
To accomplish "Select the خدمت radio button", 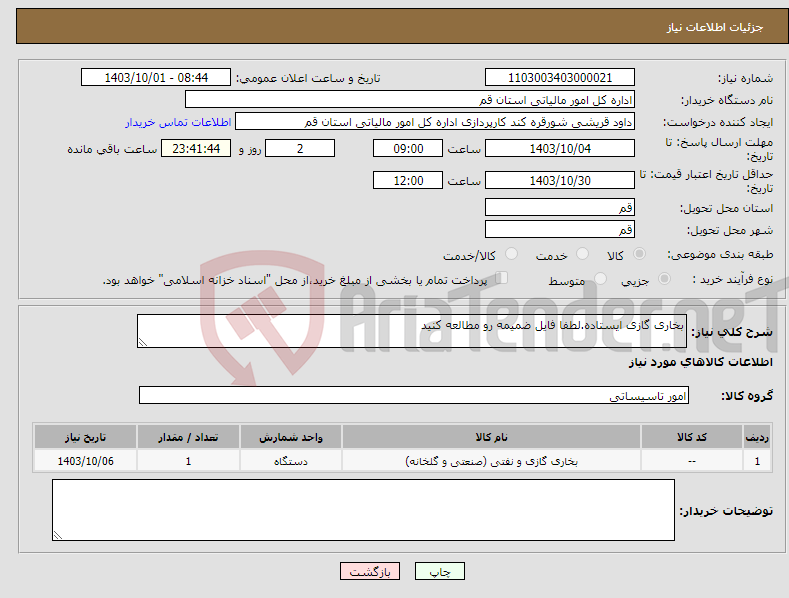I will 582,254.
